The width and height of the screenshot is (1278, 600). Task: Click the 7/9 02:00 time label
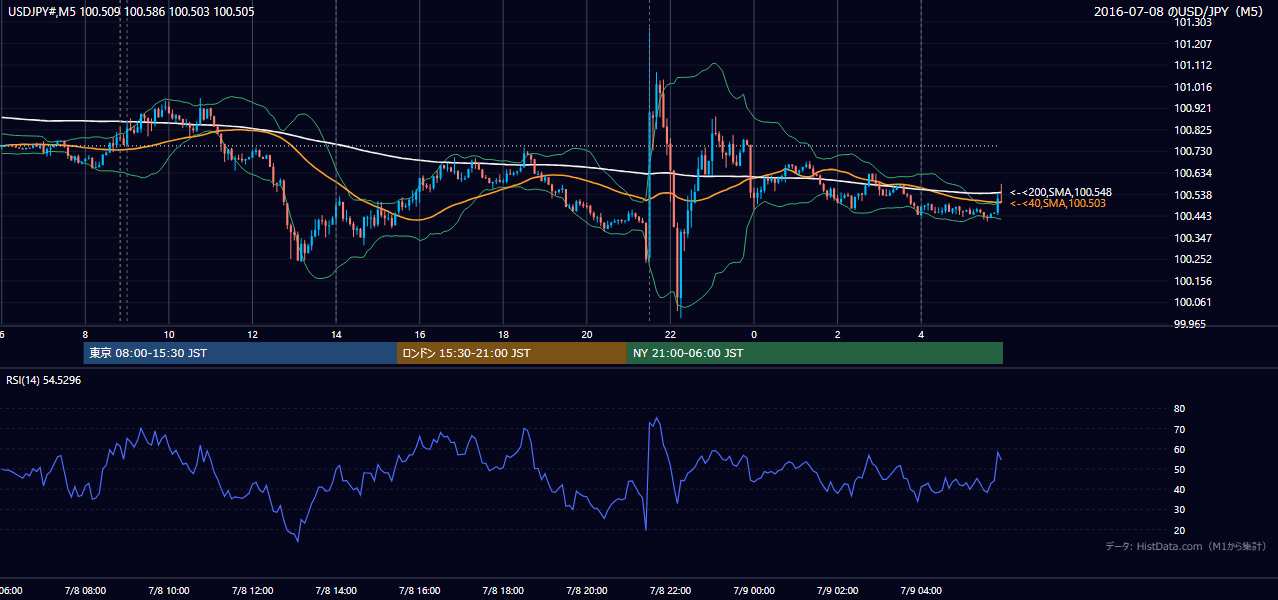838,590
